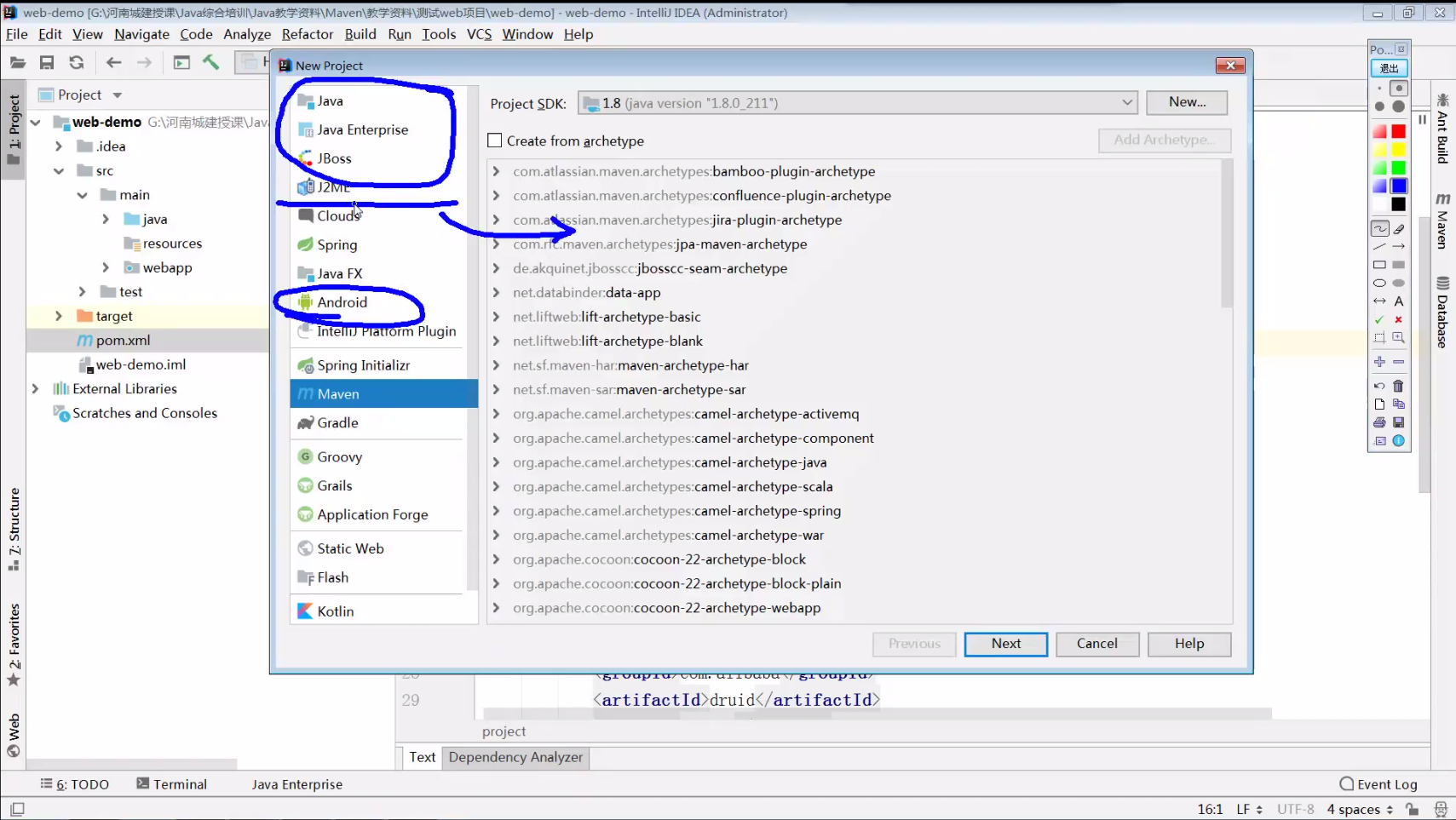Viewport: 1456px width, 820px height.
Task: Open the Project view dropdown arrow
Action: 118,95
